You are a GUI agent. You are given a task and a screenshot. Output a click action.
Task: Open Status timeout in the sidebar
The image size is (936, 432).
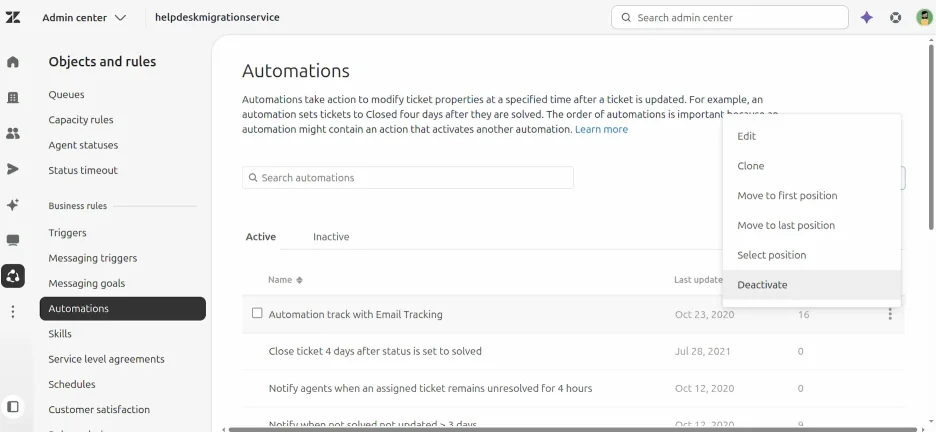pyautogui.click(x=83, y=170)
